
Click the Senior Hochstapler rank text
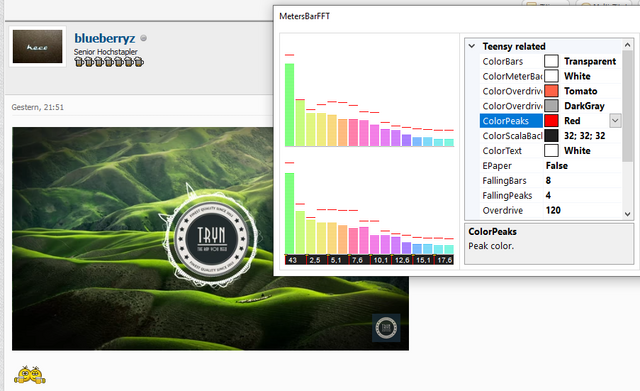click(106, 52)
